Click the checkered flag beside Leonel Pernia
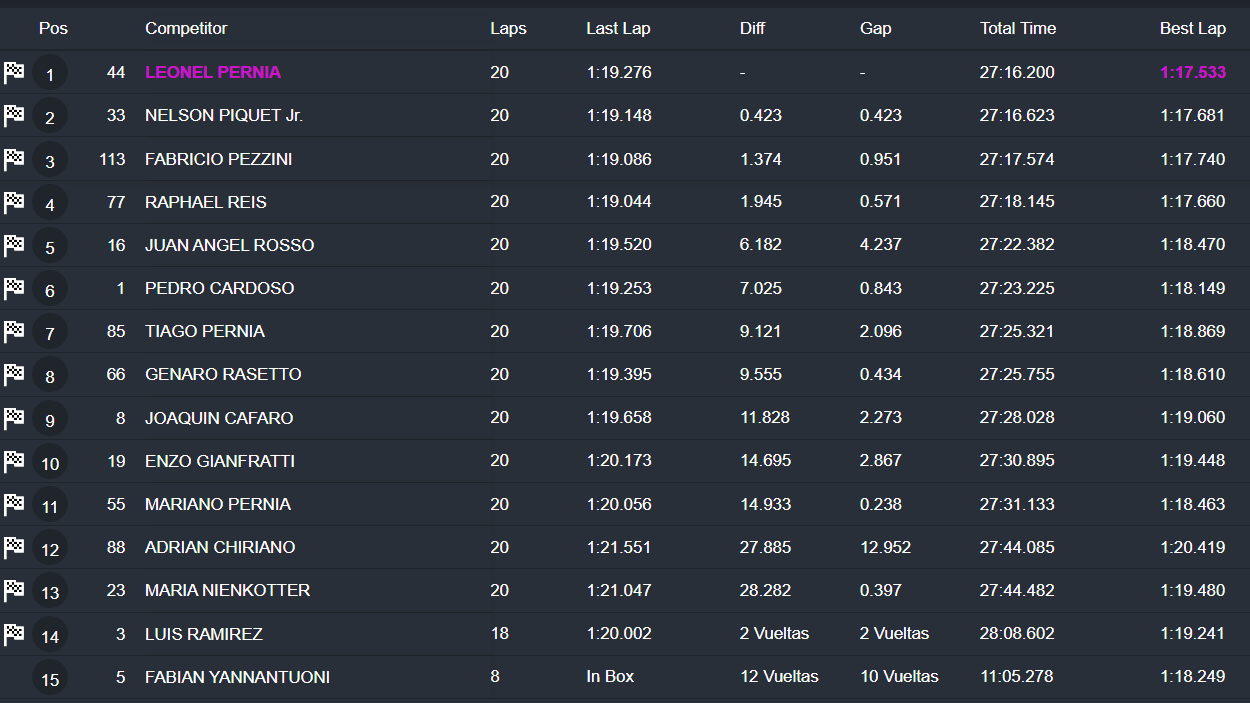This screenshot has width=1250, height=703. click(x=14, y=72)
